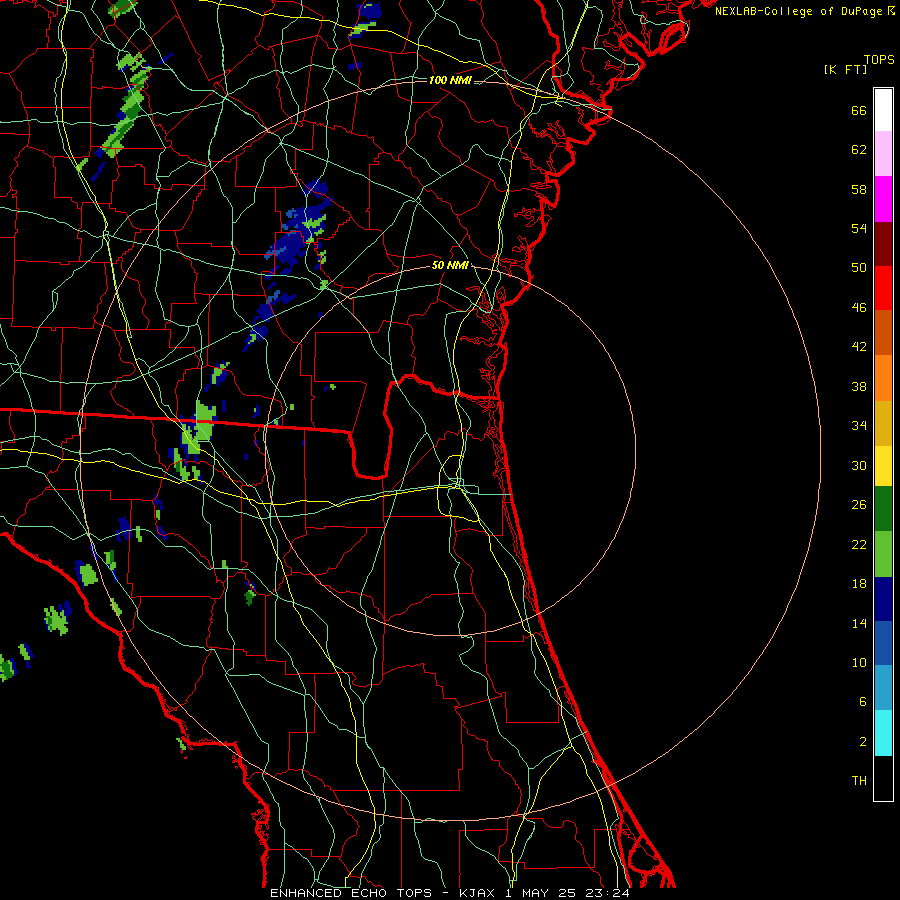Click the gold legend band near 34

pos(883,423)
